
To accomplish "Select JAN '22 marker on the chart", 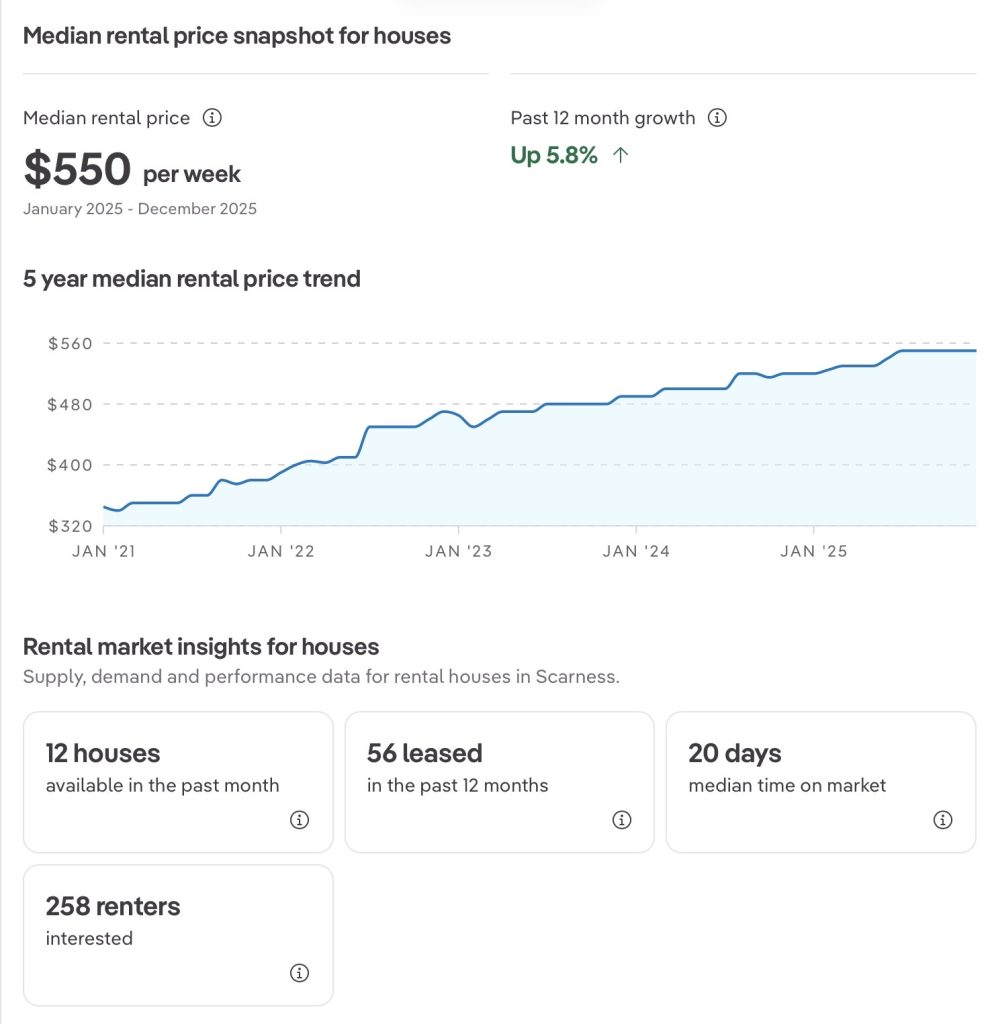I will click(x=281, y=551).
